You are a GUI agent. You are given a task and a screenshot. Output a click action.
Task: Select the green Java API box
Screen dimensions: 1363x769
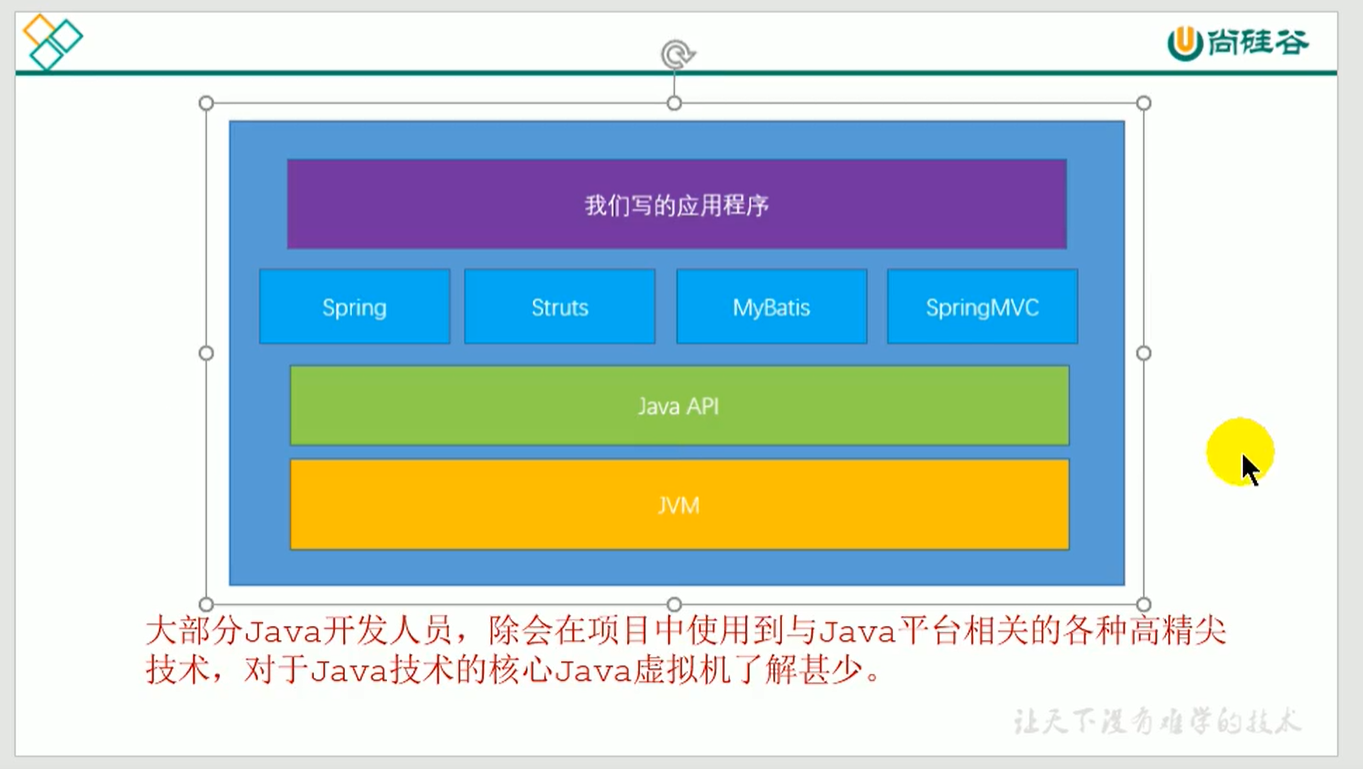679,405
